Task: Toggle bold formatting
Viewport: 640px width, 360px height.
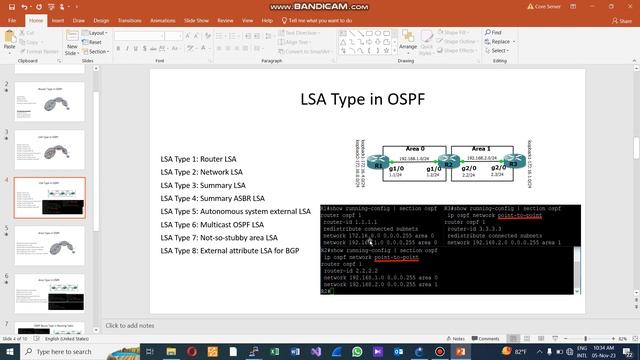Action: [x=118, y=49]
